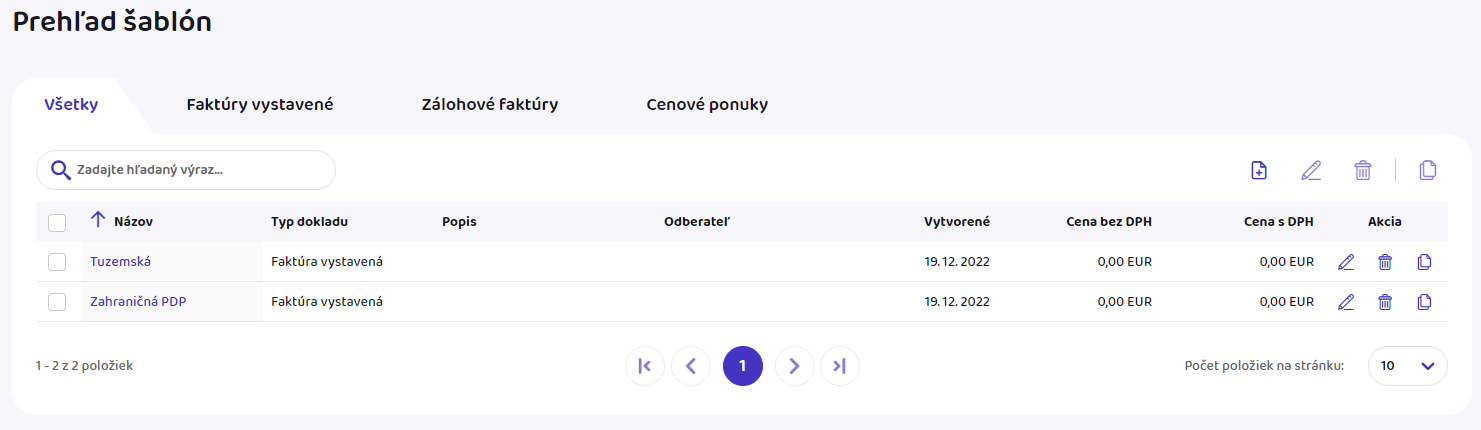Open the items per page dropdown
The image size is (1481, 430).
tap(1407, 366)
